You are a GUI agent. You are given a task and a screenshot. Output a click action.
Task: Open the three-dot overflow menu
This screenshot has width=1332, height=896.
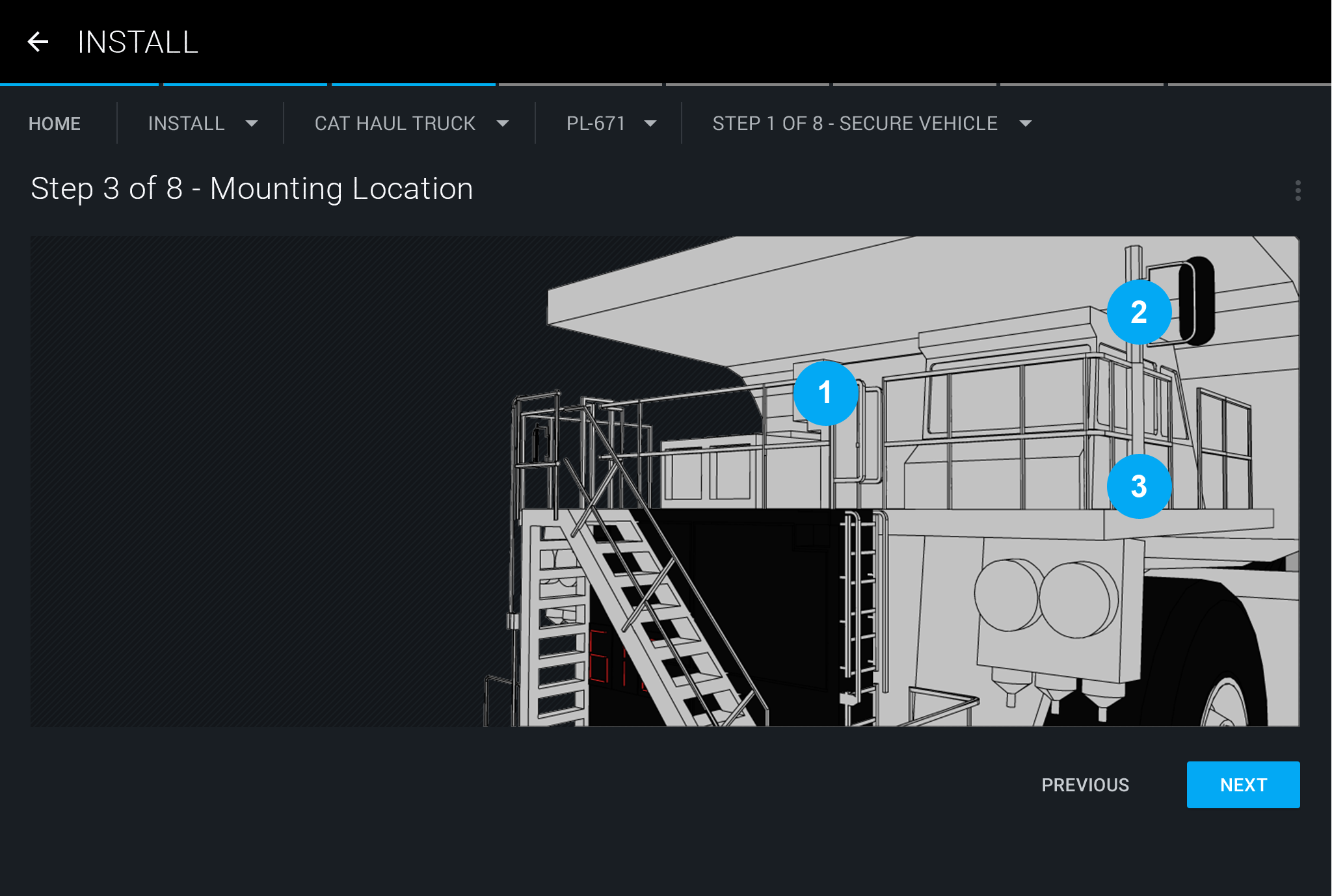coord(1298,191)
